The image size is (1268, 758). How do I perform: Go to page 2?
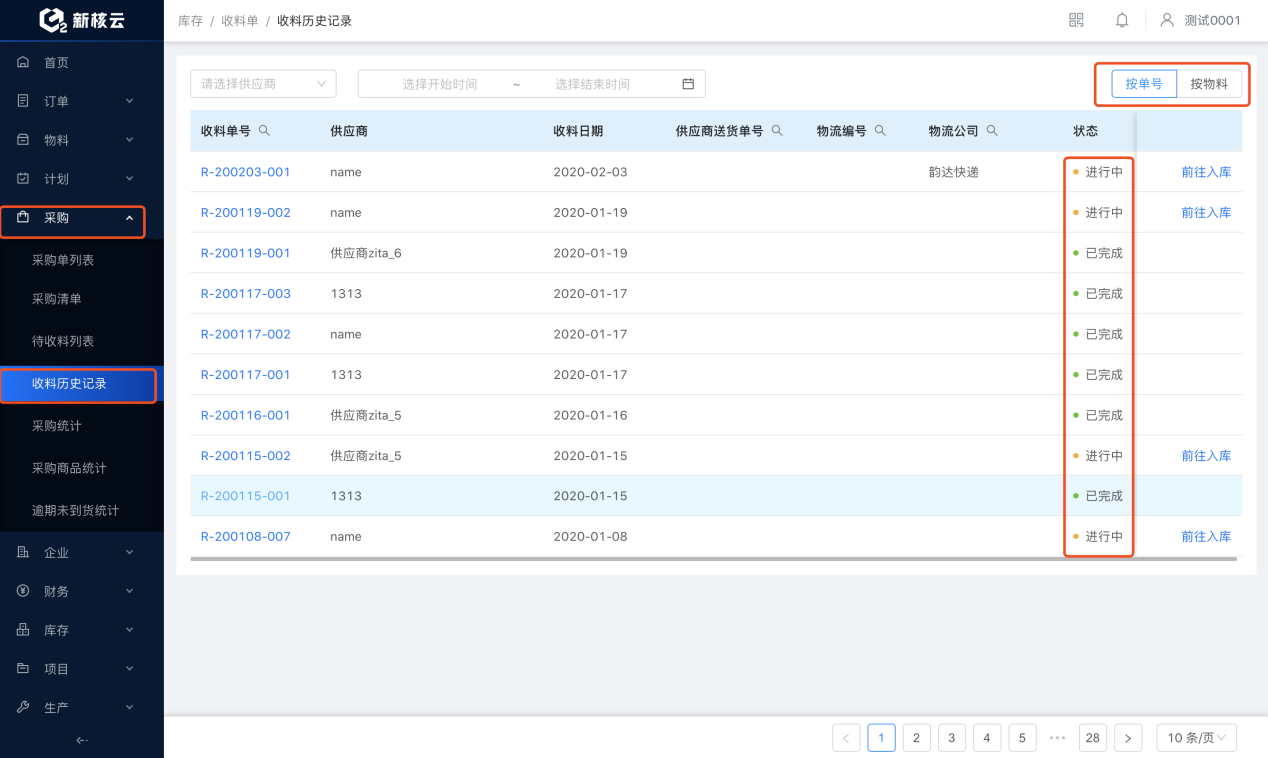(916, 738)
